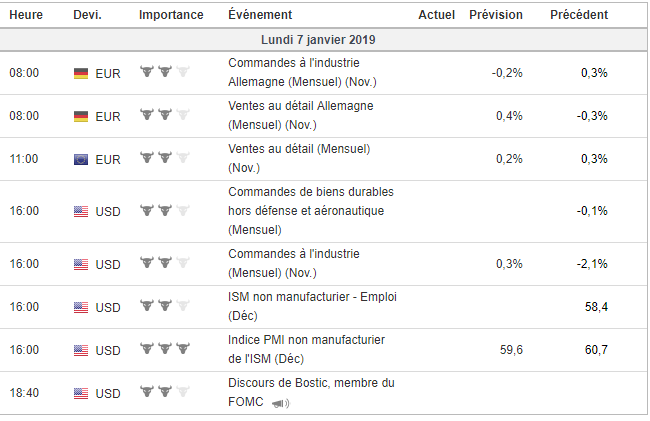Open Discours de Bostic event link
650x421 pixels.
coord(311,383)
